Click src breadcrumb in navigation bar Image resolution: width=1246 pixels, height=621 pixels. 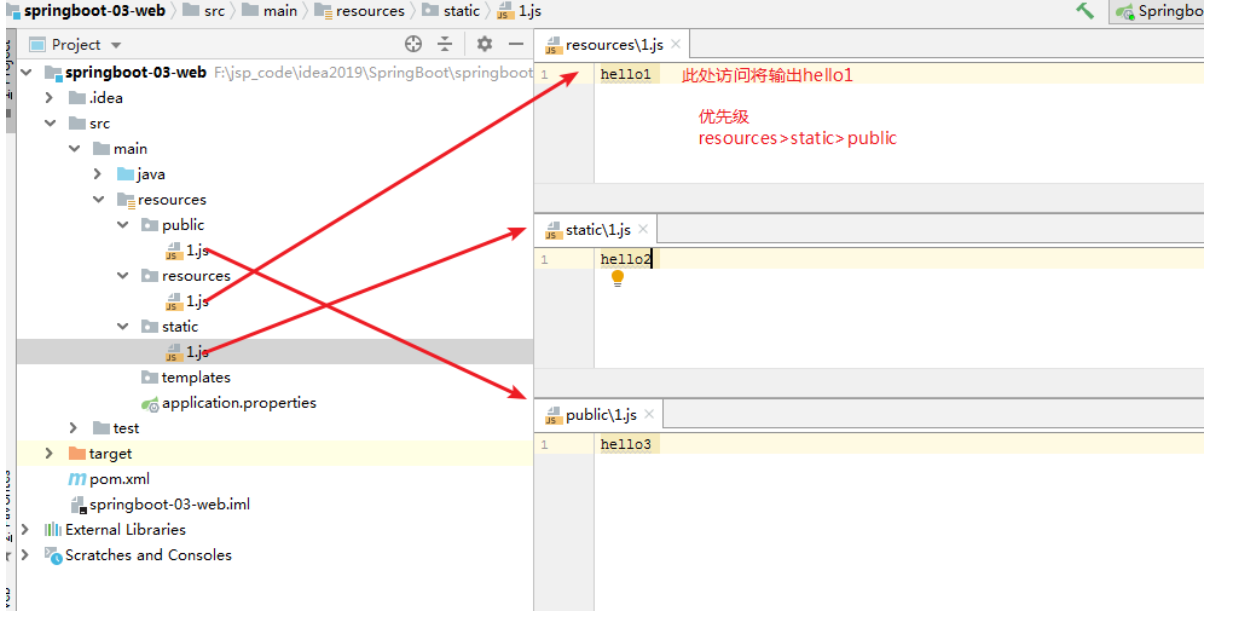click(x=203, y=11)
